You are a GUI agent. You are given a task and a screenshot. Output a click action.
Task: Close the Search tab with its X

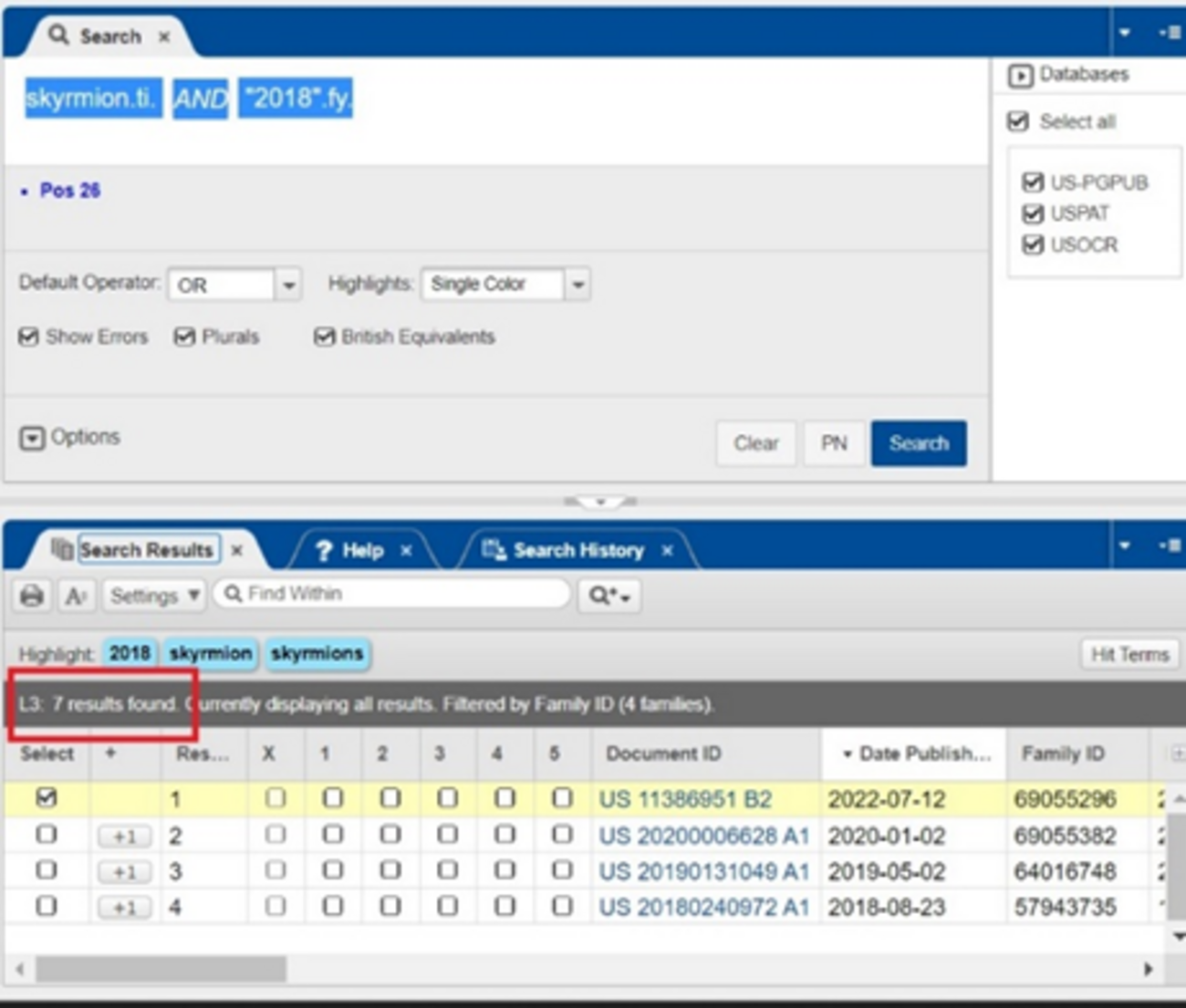coord(164,36)
